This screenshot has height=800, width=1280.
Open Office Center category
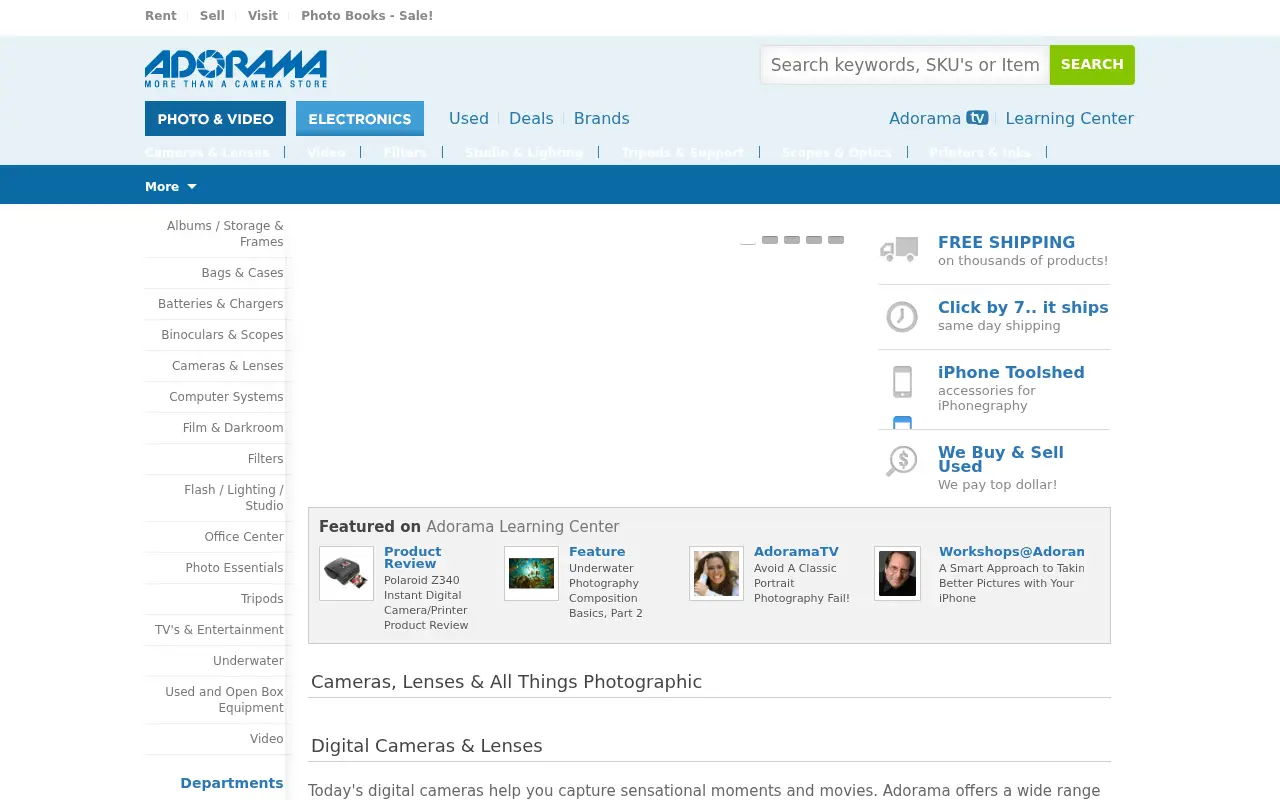point(244,537)
